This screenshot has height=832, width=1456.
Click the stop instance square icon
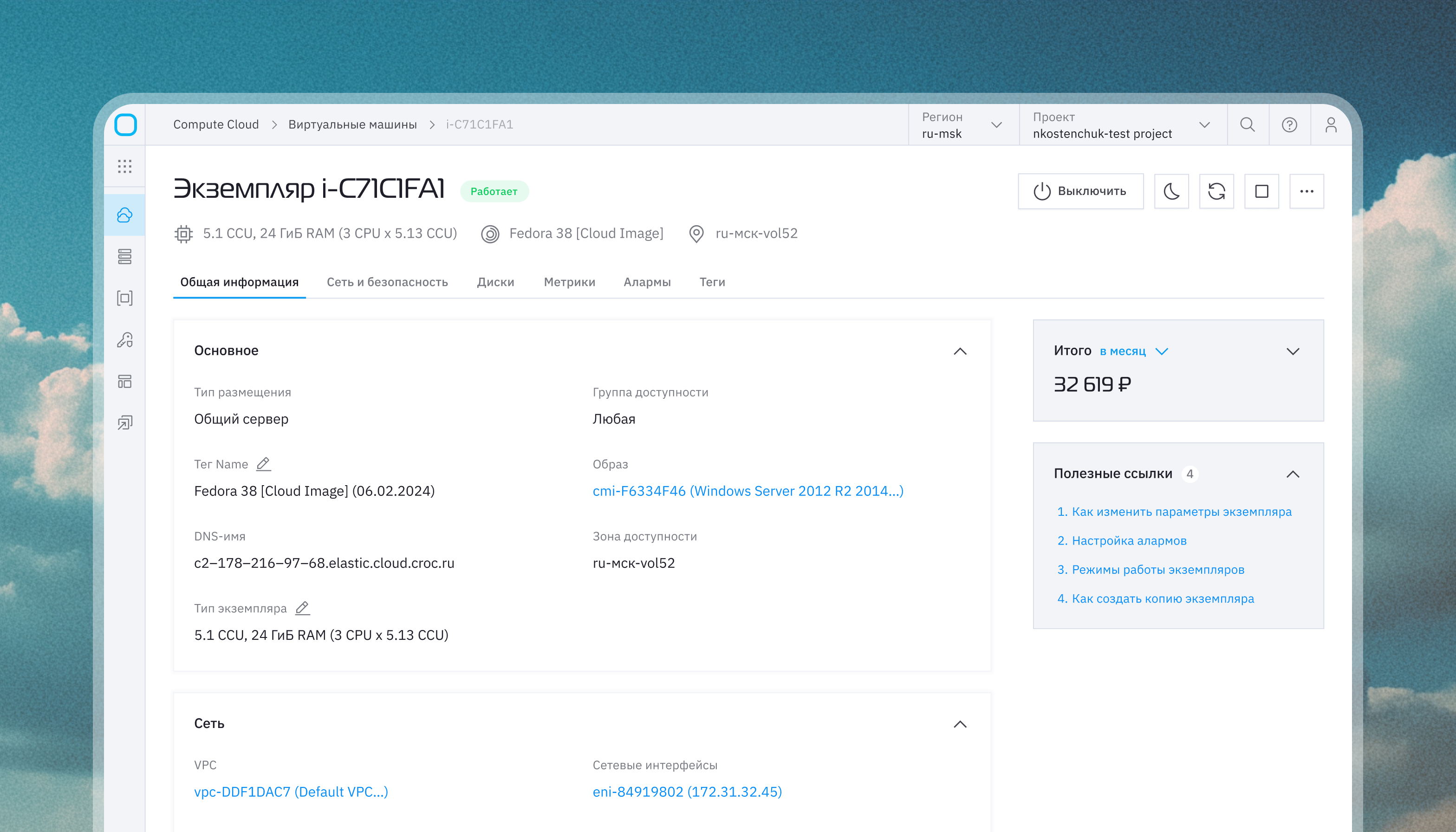(1262, 191)
